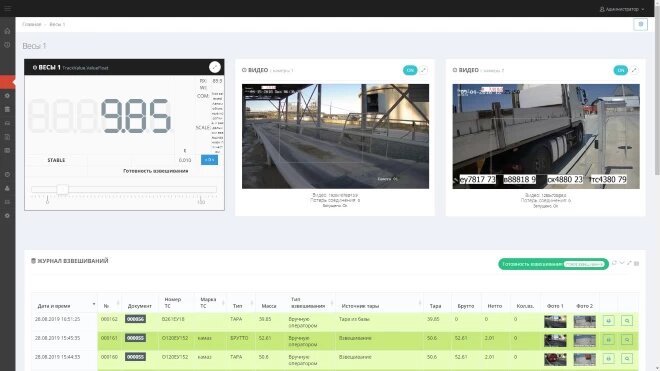Print weighing record 000161
Screen dimensions: 660x371
click(608, 339)
